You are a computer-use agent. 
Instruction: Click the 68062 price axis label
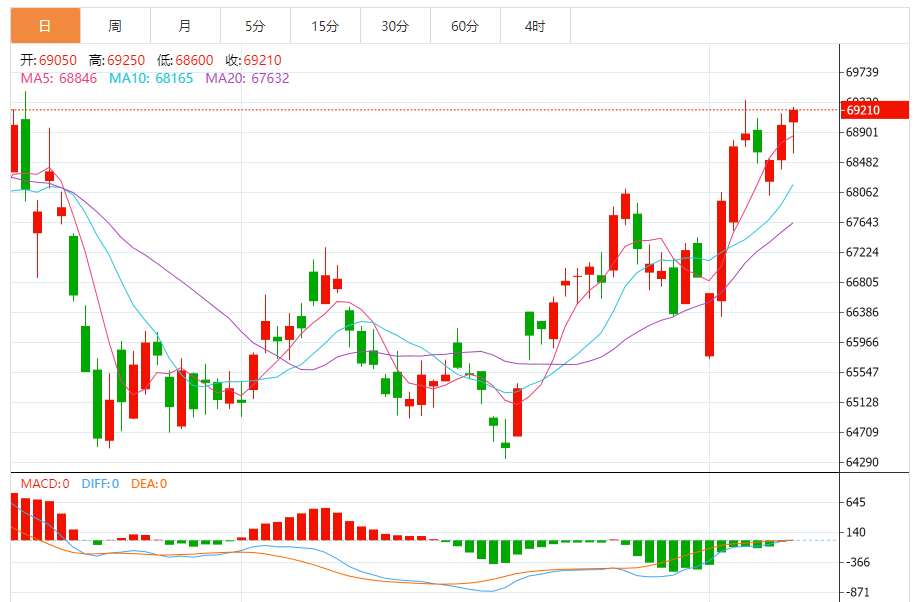[862, 192]
